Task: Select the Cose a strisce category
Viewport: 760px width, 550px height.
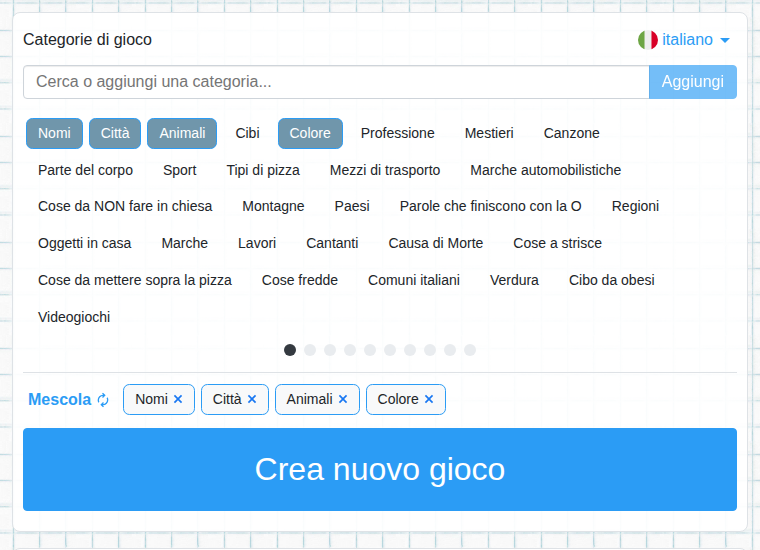Action: pos(557,243)
